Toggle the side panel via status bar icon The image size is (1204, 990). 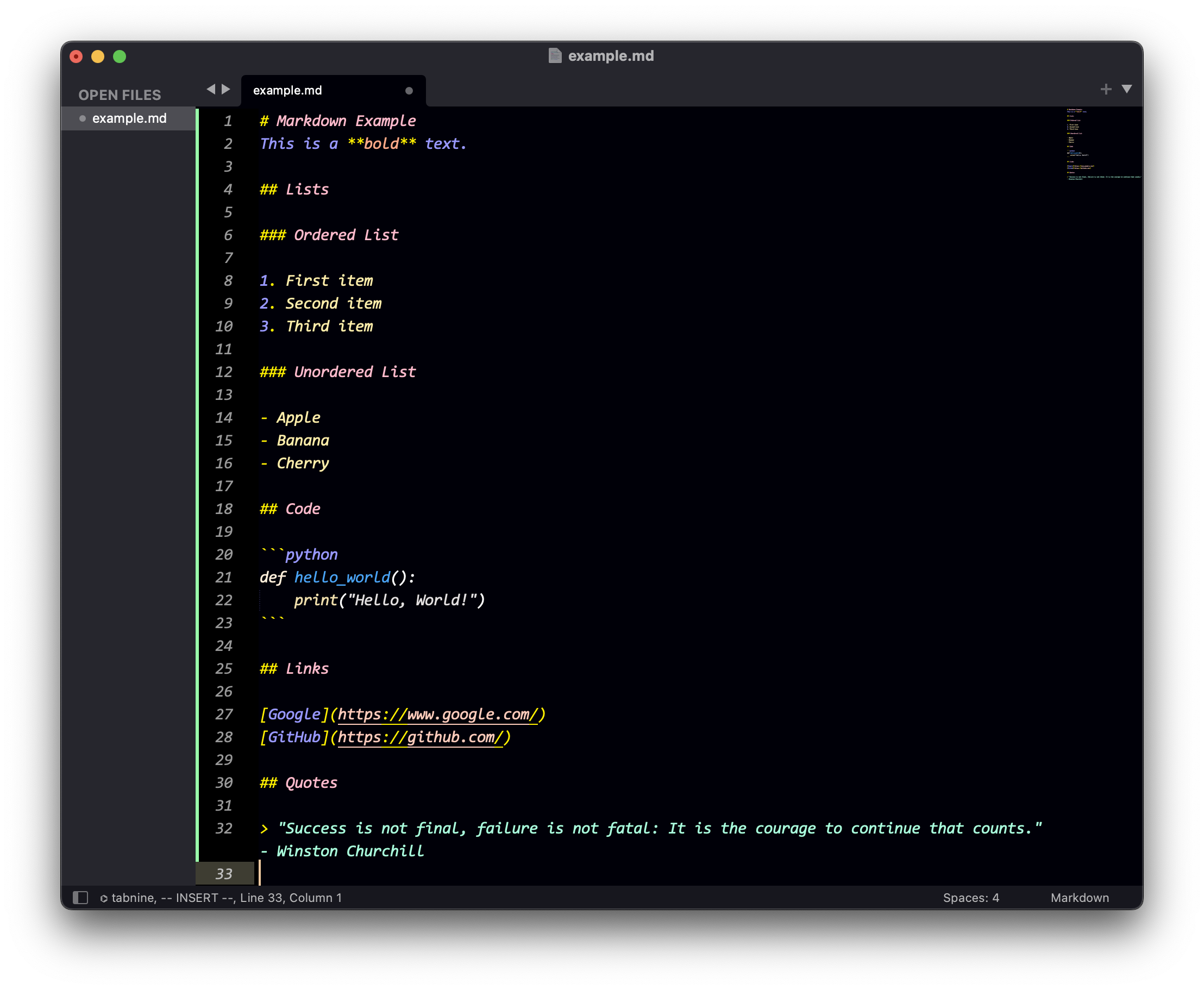(80, 897)
